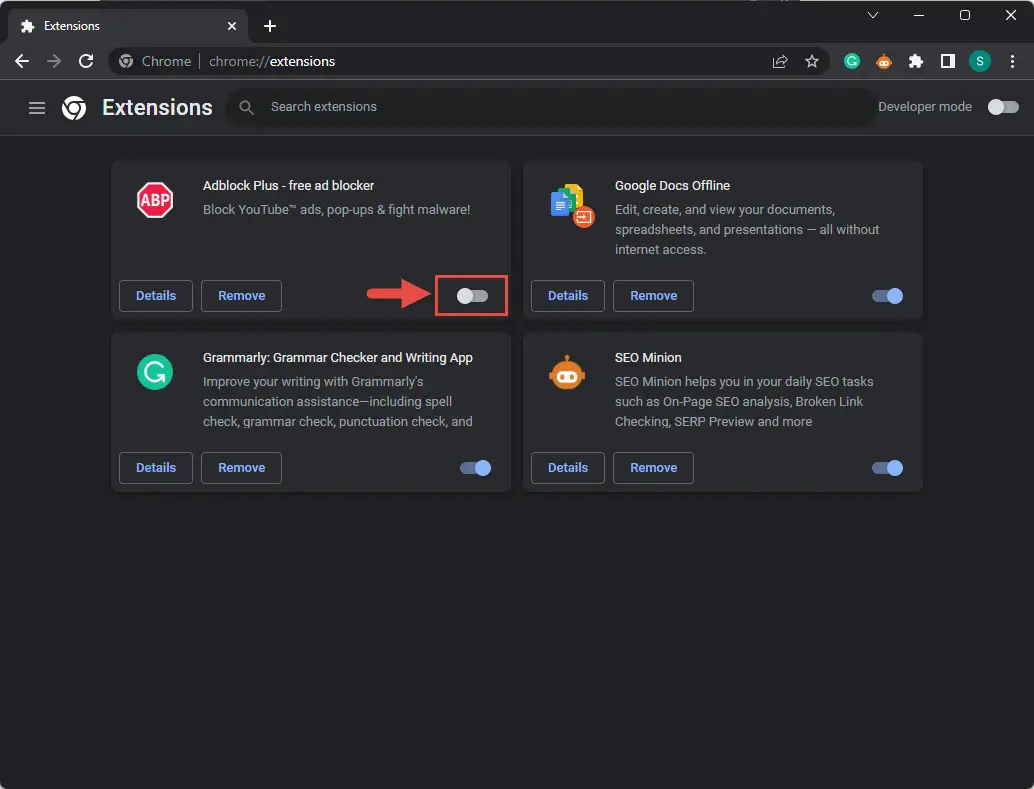Screen dimensions: 1034x789
Task: Remove the Grammarly extension
Action: [x=241, y=468]
